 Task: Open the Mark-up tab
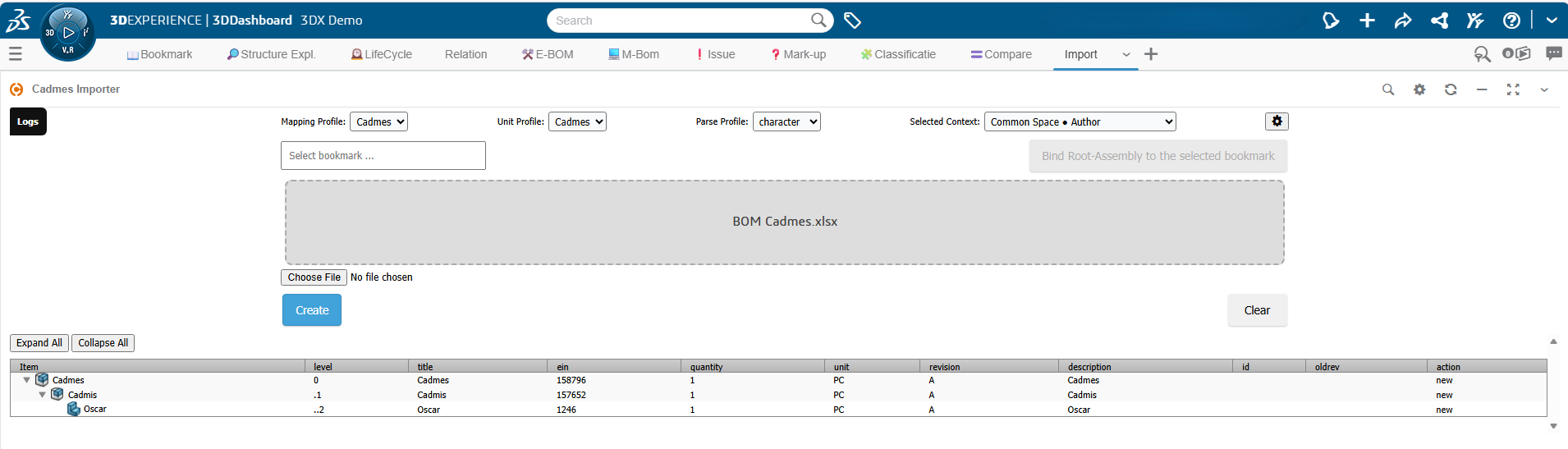point(799,54)
